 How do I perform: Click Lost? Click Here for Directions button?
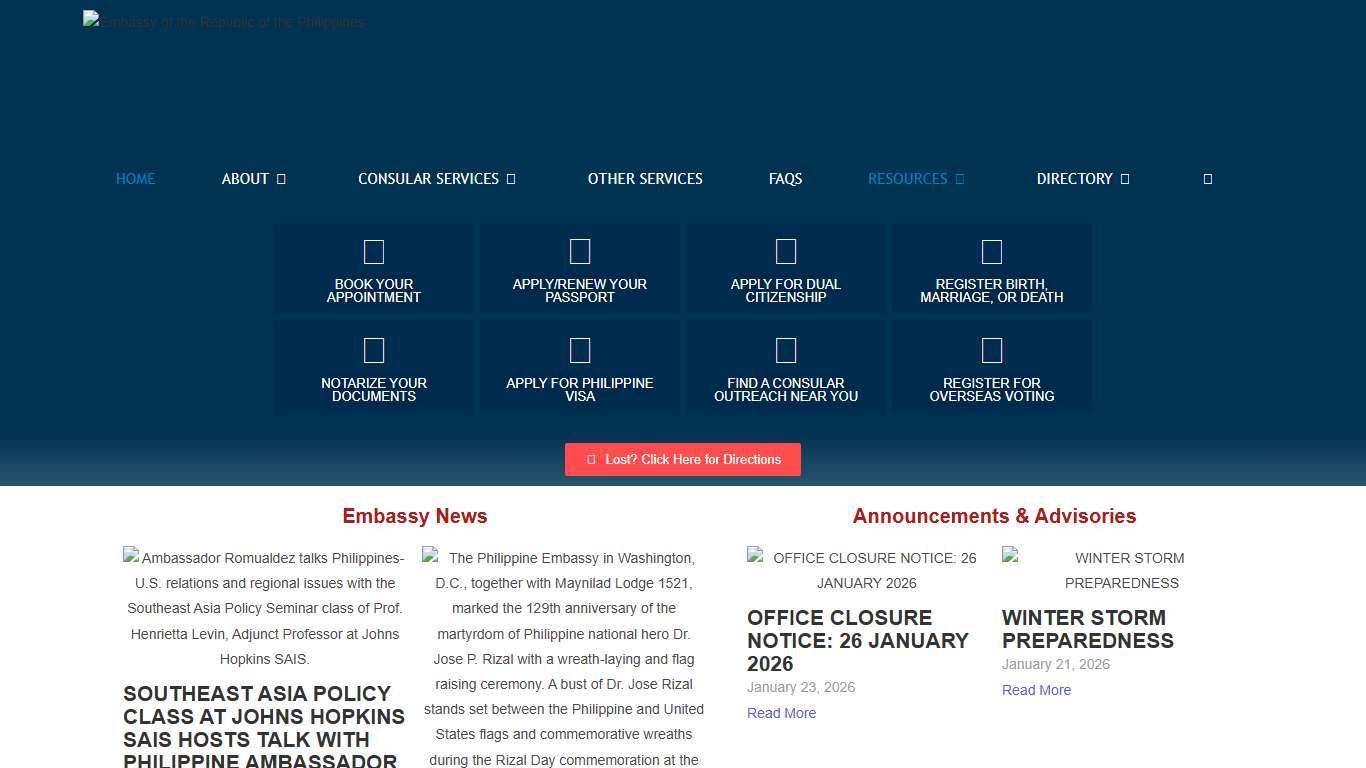683,460
